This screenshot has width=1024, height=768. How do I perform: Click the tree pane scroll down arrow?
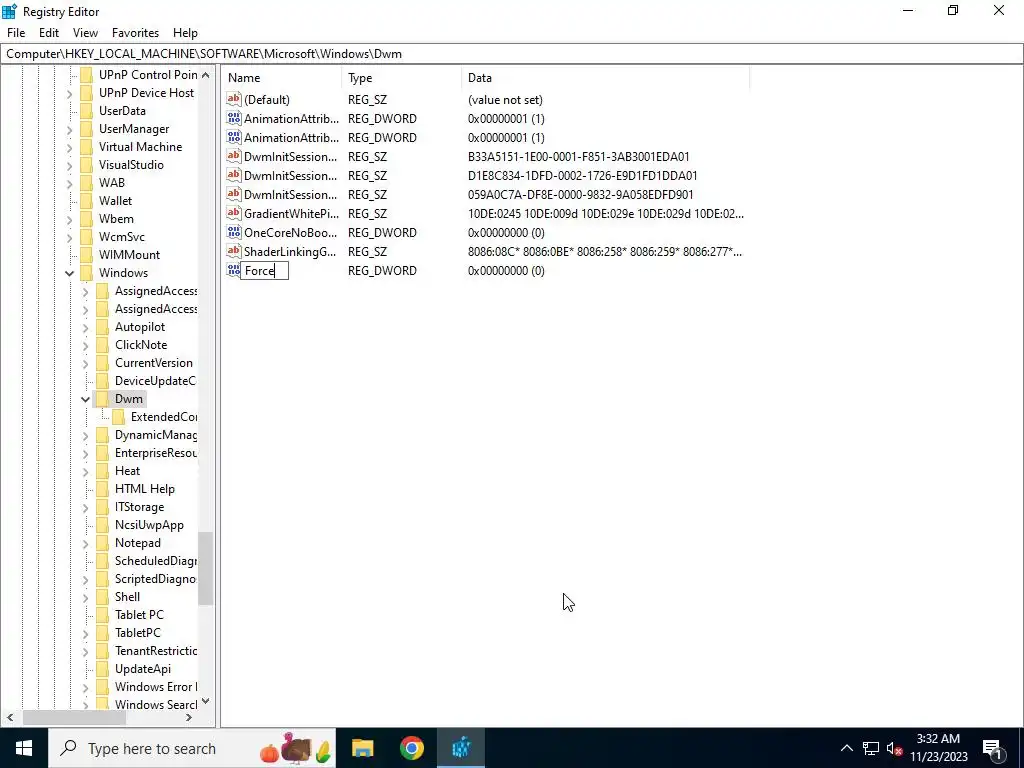point(206,701)
